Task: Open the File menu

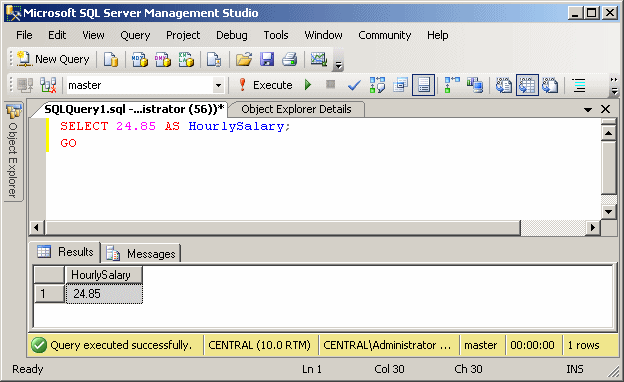Action: click(24, 35)
